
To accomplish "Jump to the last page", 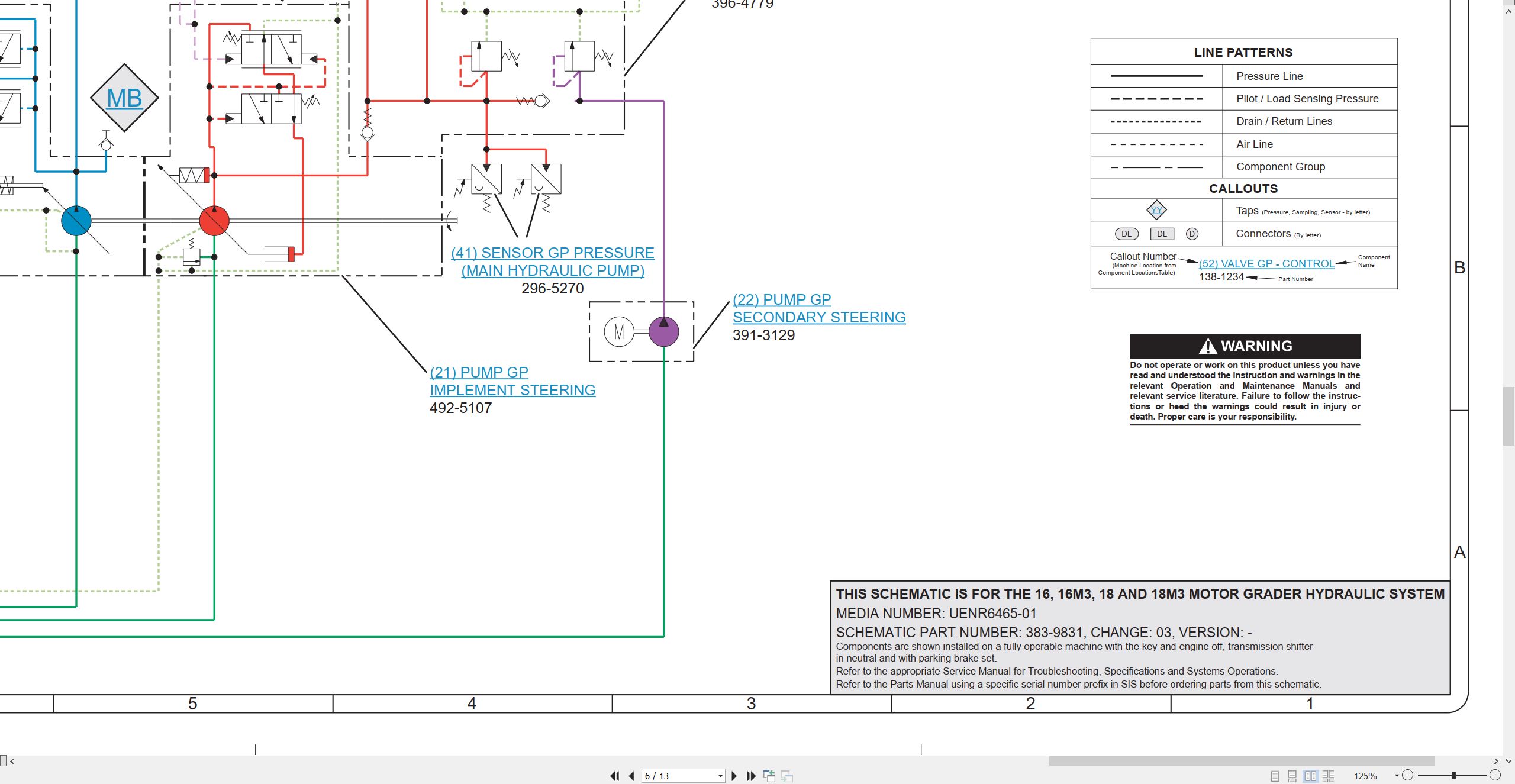I will click(752, 776).
